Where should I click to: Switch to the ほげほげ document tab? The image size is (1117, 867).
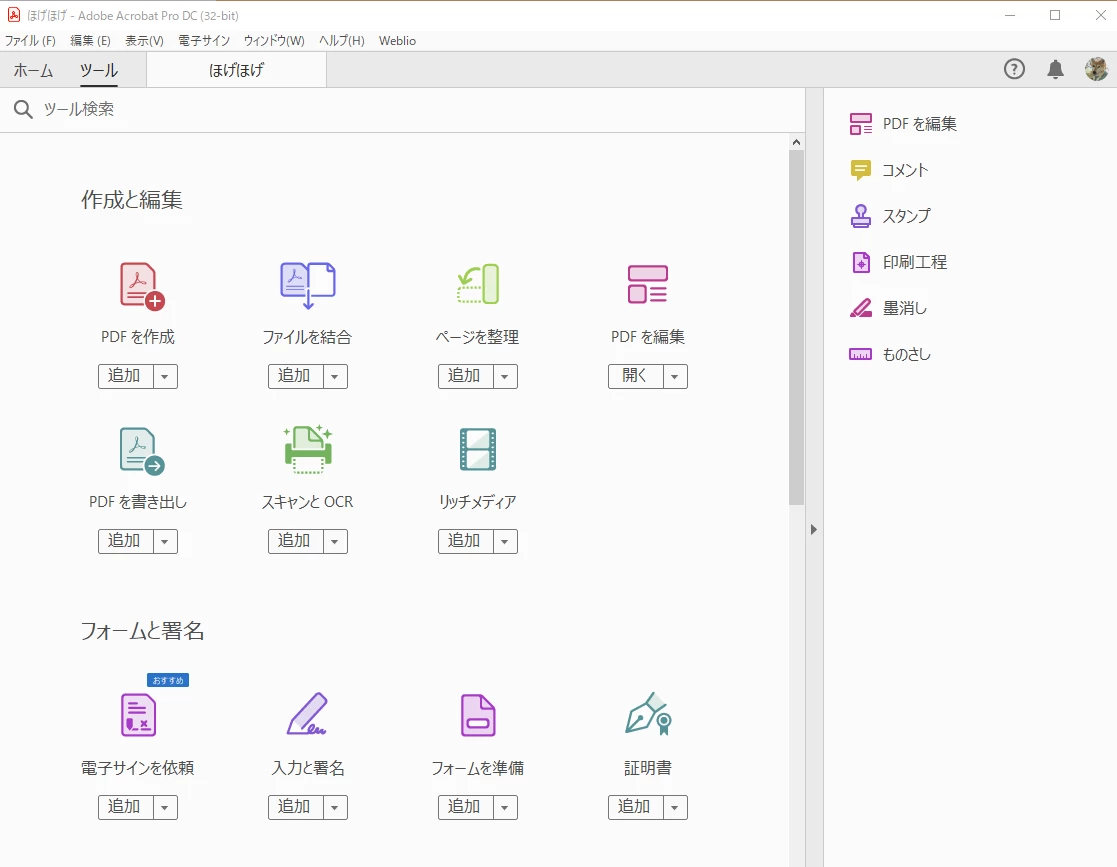(x=237, y=70)
